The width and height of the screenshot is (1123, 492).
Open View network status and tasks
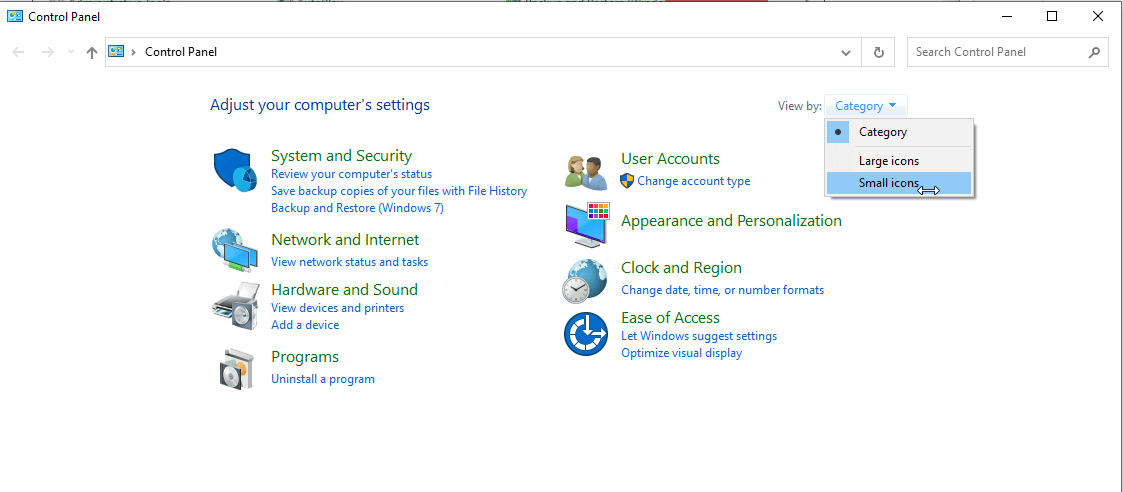[350, 262]
